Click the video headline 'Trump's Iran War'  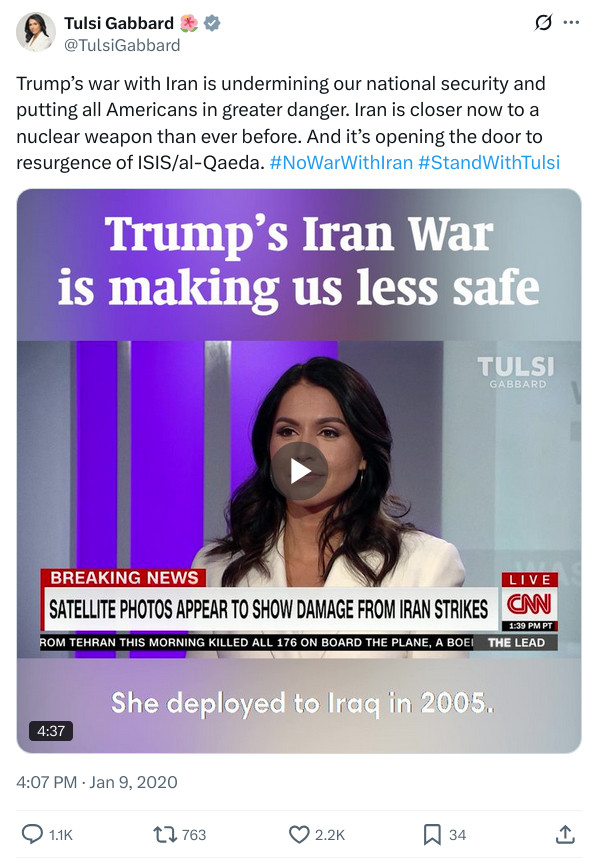[299, 234]
